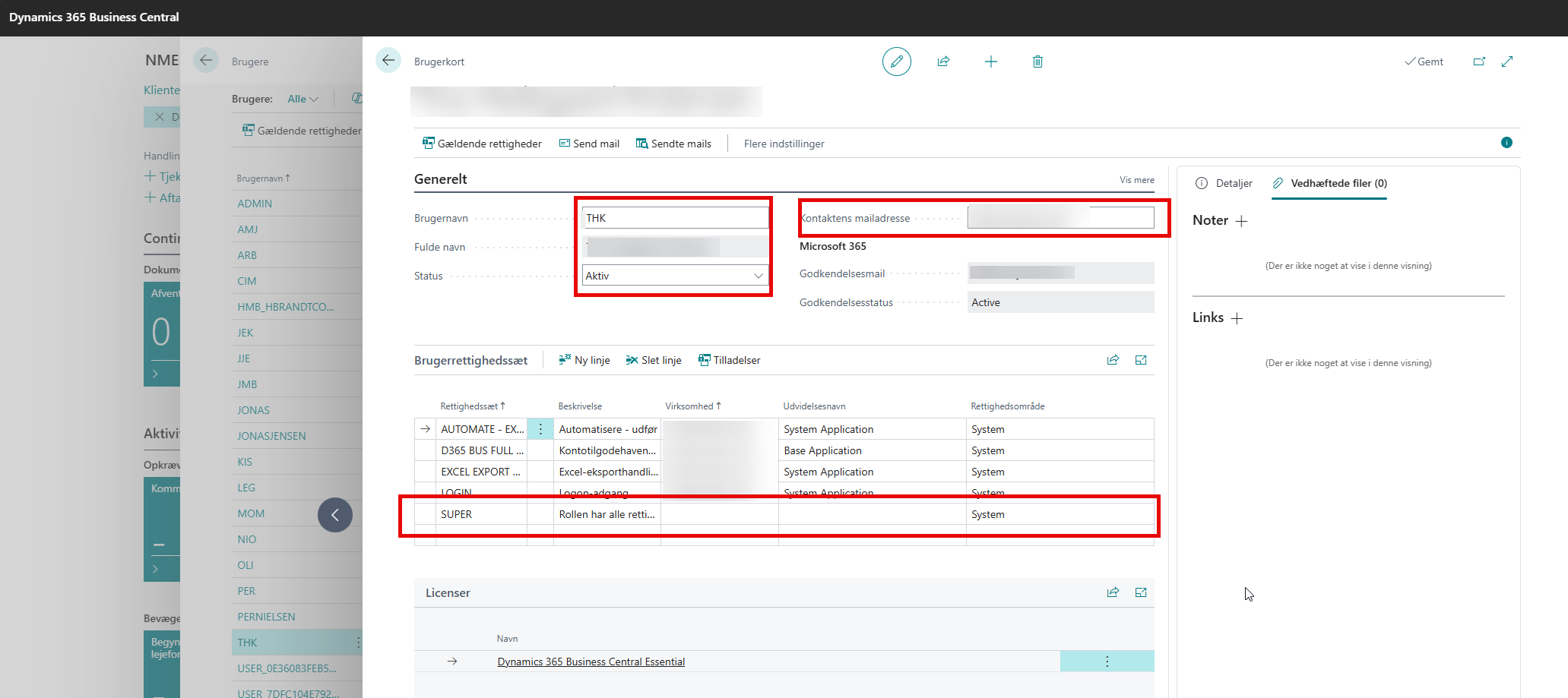The image size is (1568, 698).
Task: Add a new note with plus
Action: pyautogui.click(x=1241, y=221)
